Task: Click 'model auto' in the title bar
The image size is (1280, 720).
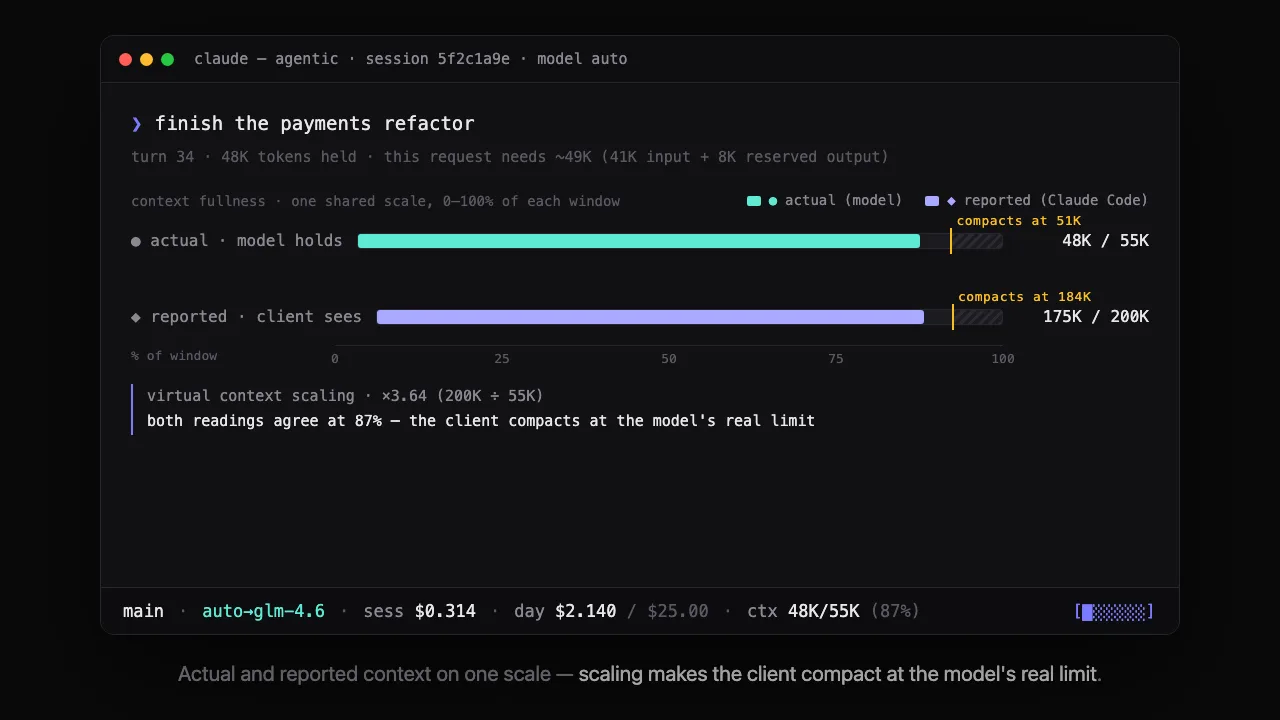Action: click(582, 59)
